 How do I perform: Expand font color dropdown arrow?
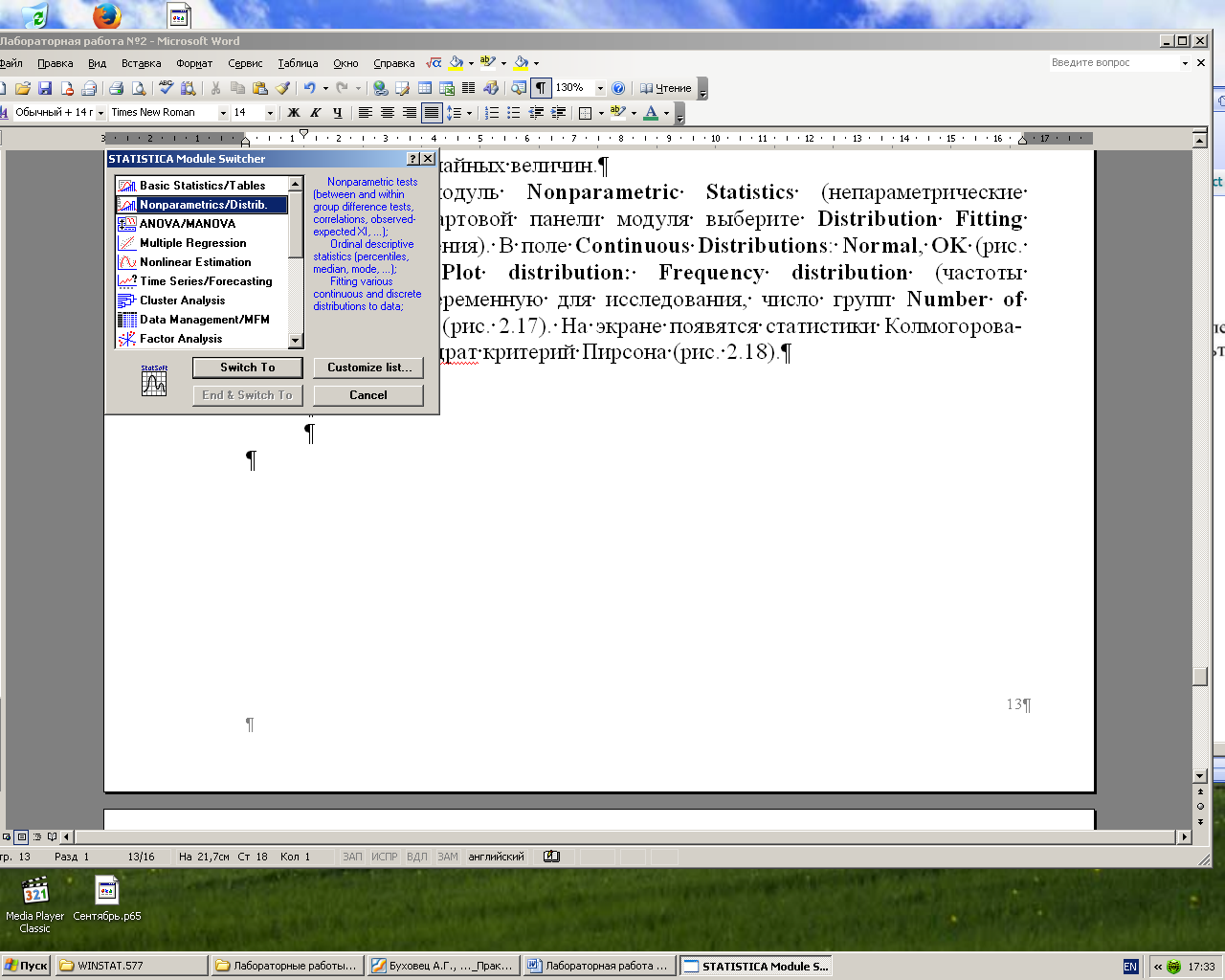point(666,113)
